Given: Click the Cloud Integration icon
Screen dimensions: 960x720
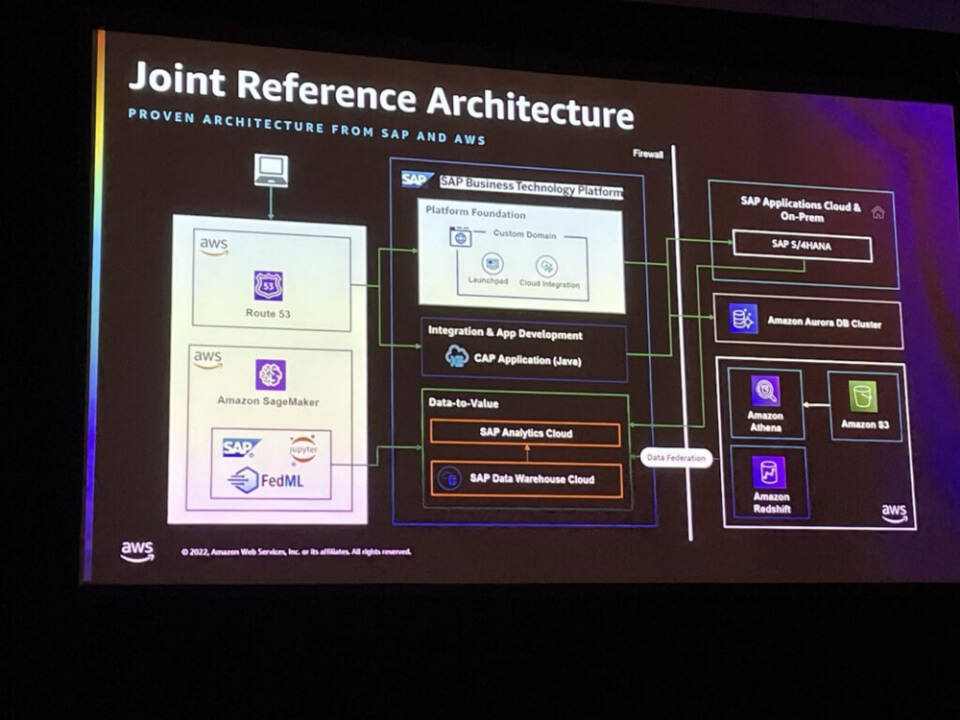Looking at the screenshot, I should click(546, 266).
